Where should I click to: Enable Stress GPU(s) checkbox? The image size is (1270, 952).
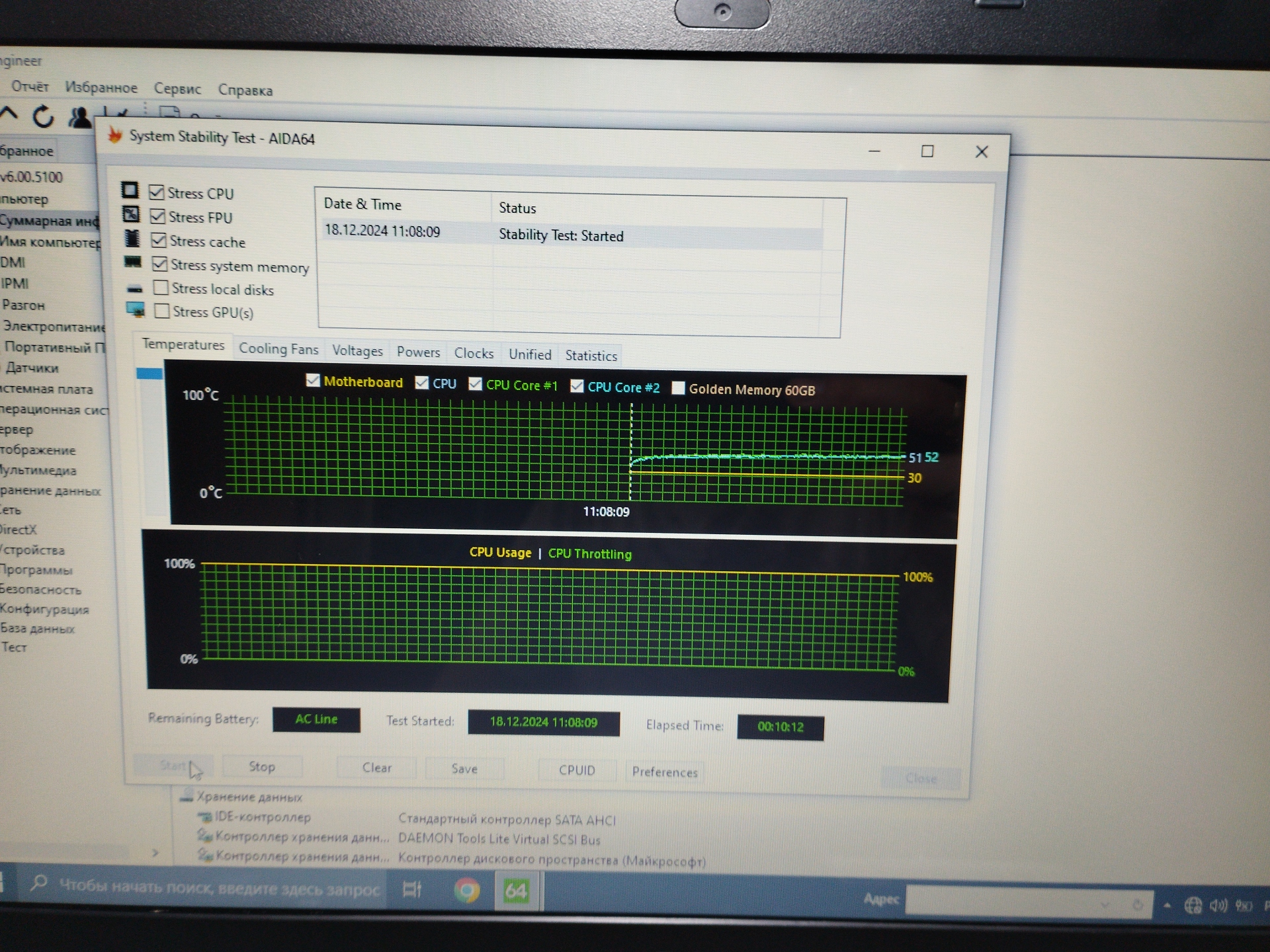click(x=161, y=311)
